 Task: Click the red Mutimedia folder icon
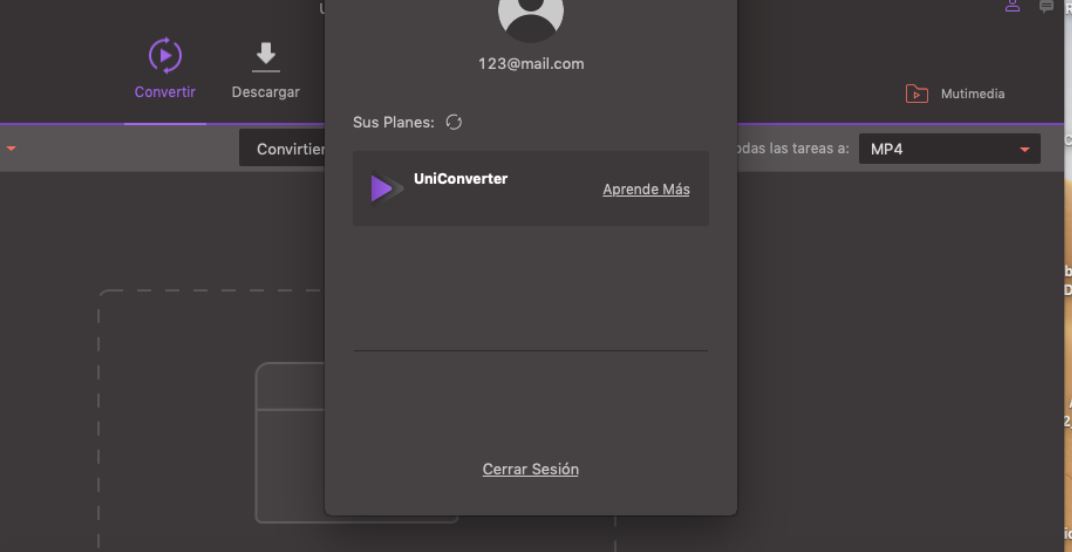point(917,94)
